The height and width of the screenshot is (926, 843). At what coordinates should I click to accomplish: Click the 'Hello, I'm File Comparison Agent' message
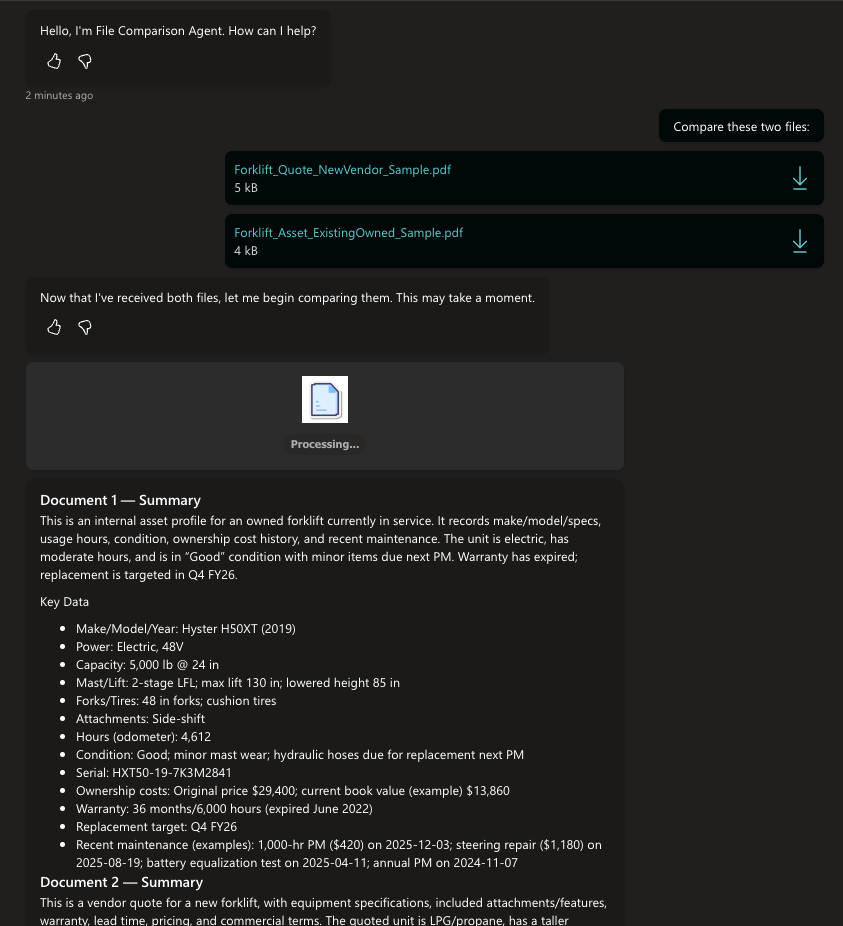(x=178, y=31)
